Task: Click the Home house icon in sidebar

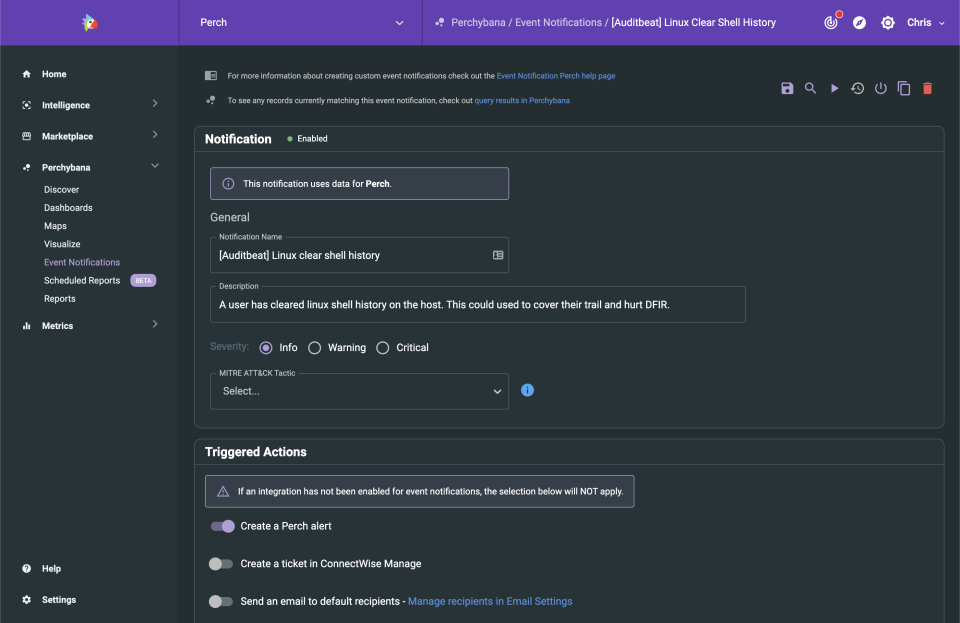Action: click(x=26, y=74)
